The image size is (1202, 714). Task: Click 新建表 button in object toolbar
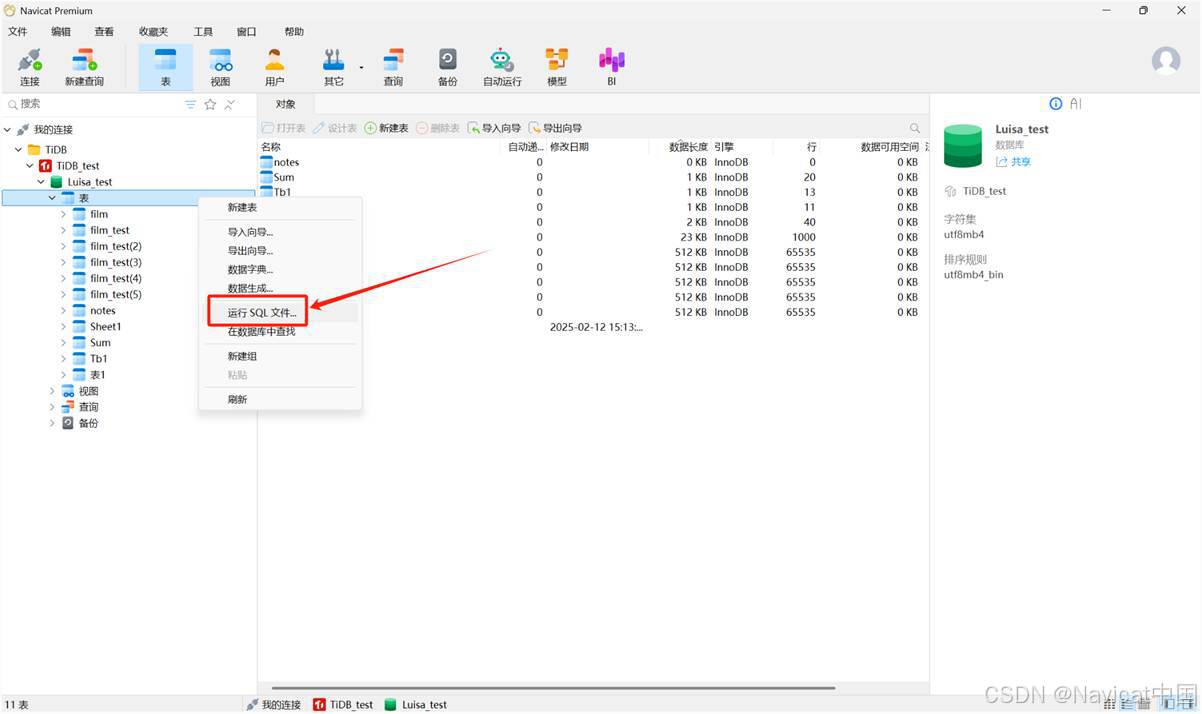tap(386, 128)
